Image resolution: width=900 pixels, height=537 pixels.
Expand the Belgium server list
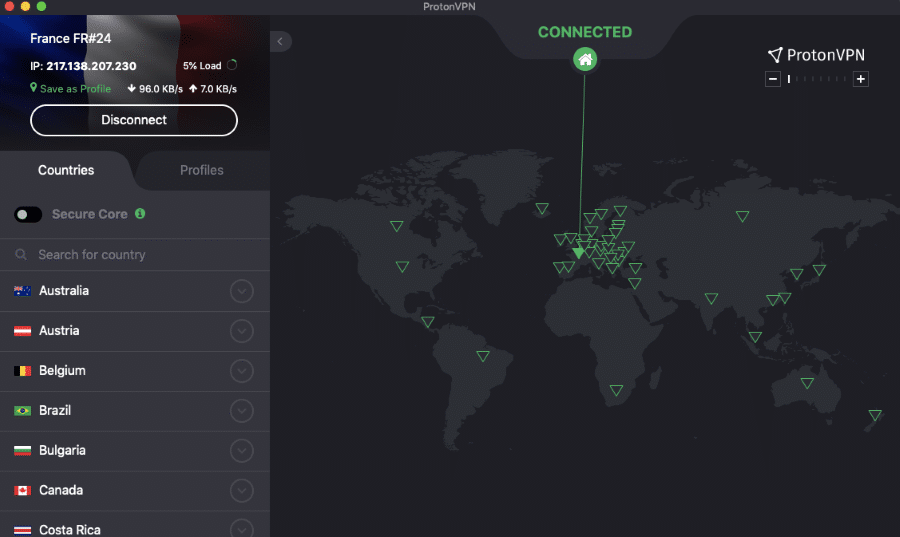pyautogui.click(x=242, y=371)
